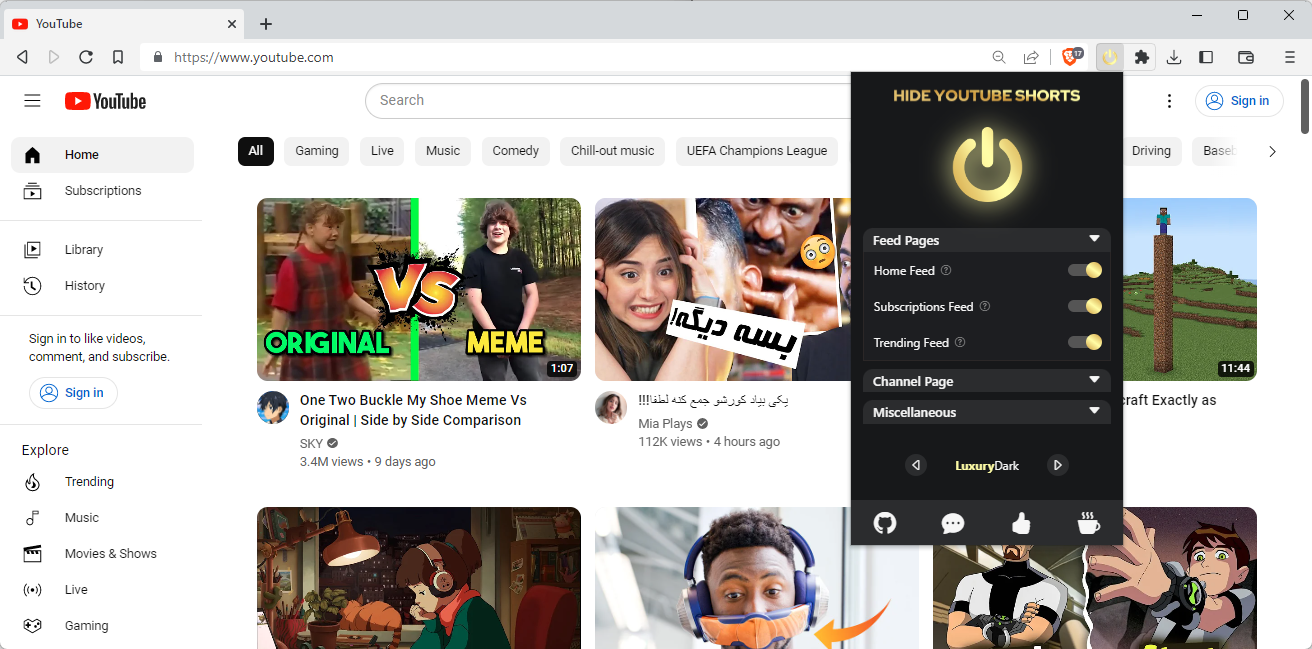The width and height of the screenshot is (1312, 649).
Task: Open the GitHub icon in extension popup
Action: [885, 522]
